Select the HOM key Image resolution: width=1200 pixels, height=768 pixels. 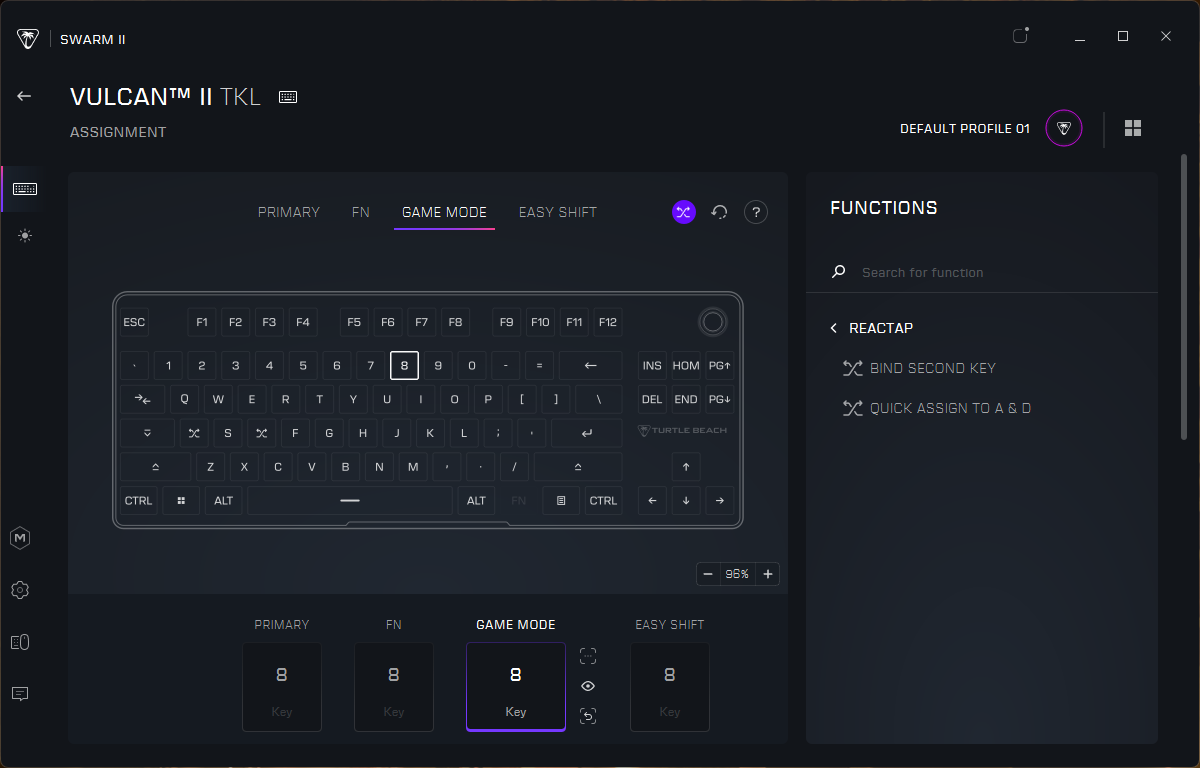pos(686,365)
